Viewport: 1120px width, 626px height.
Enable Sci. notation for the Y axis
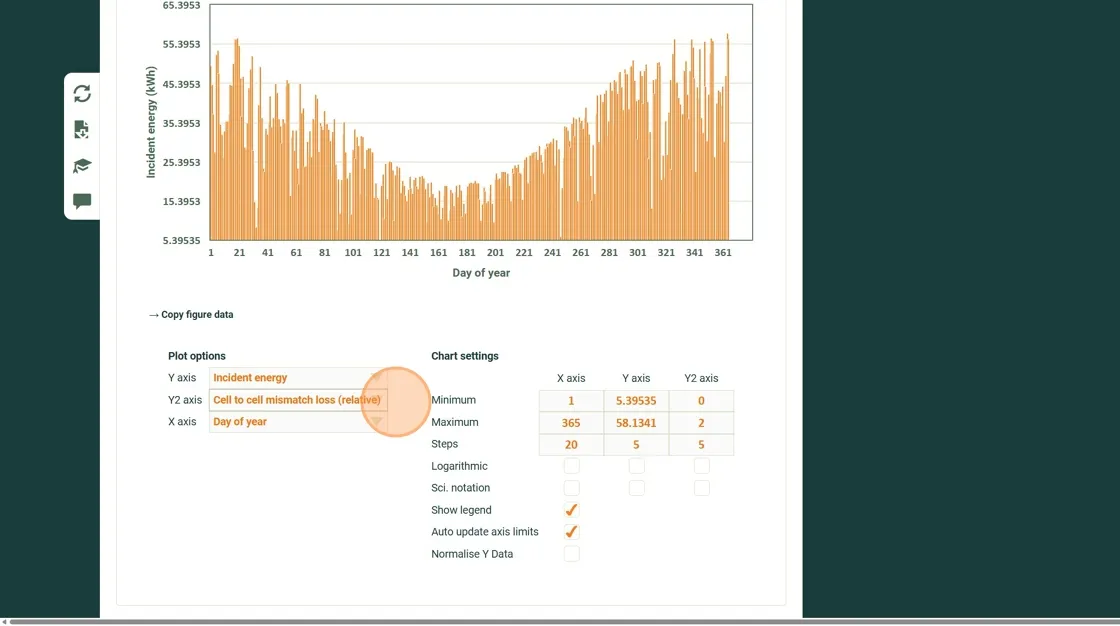pos(636,488)
